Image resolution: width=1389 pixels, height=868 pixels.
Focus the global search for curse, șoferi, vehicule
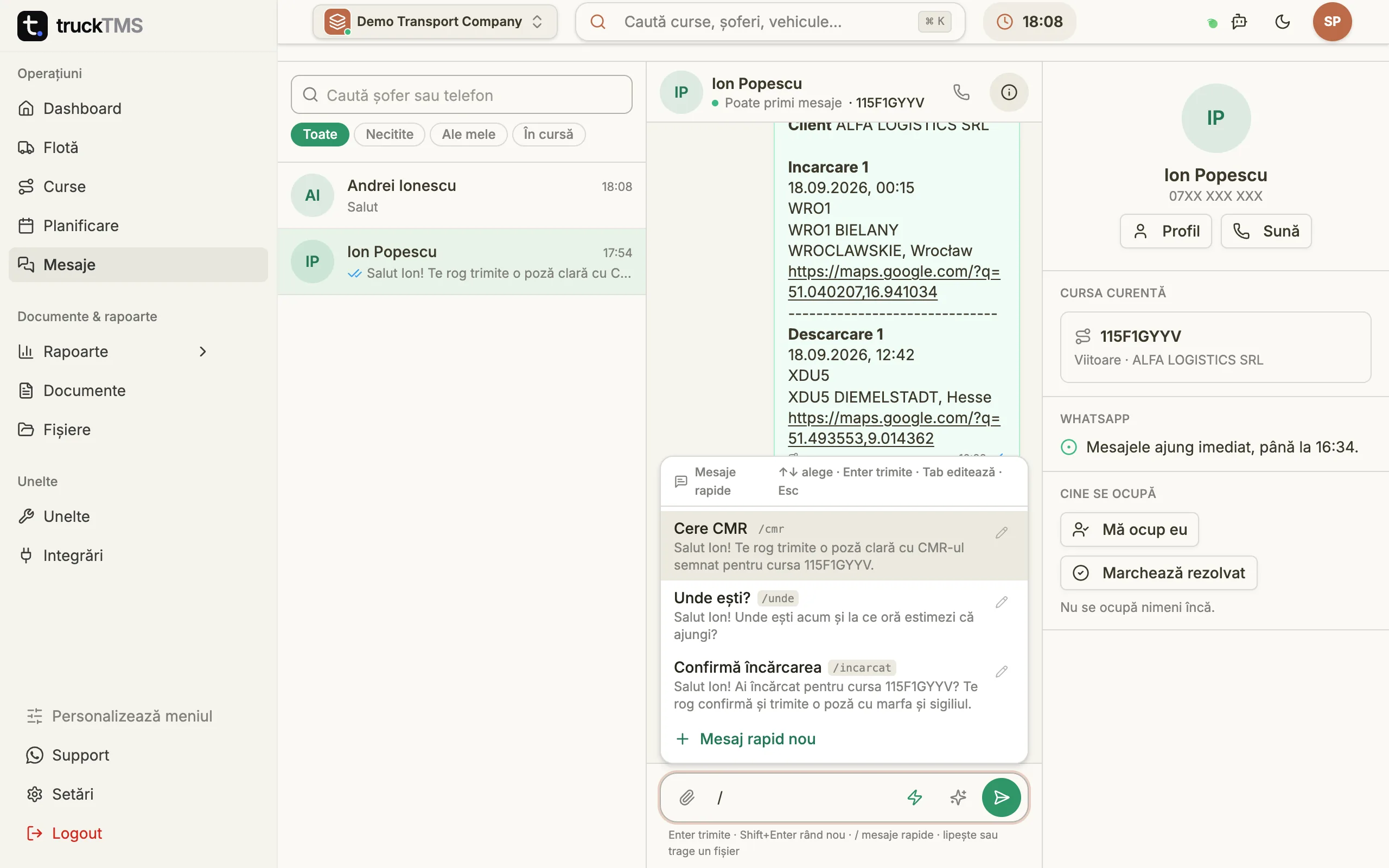point(770,22)
